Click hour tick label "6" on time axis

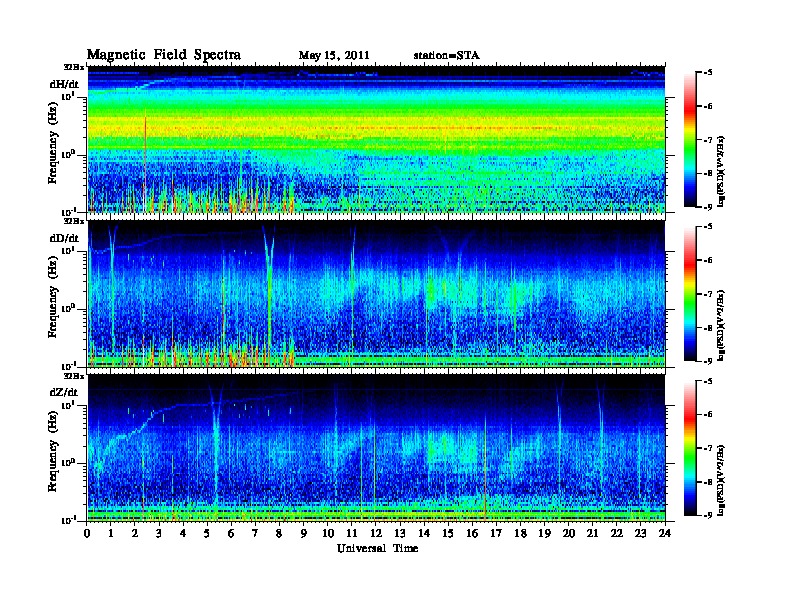231,533
